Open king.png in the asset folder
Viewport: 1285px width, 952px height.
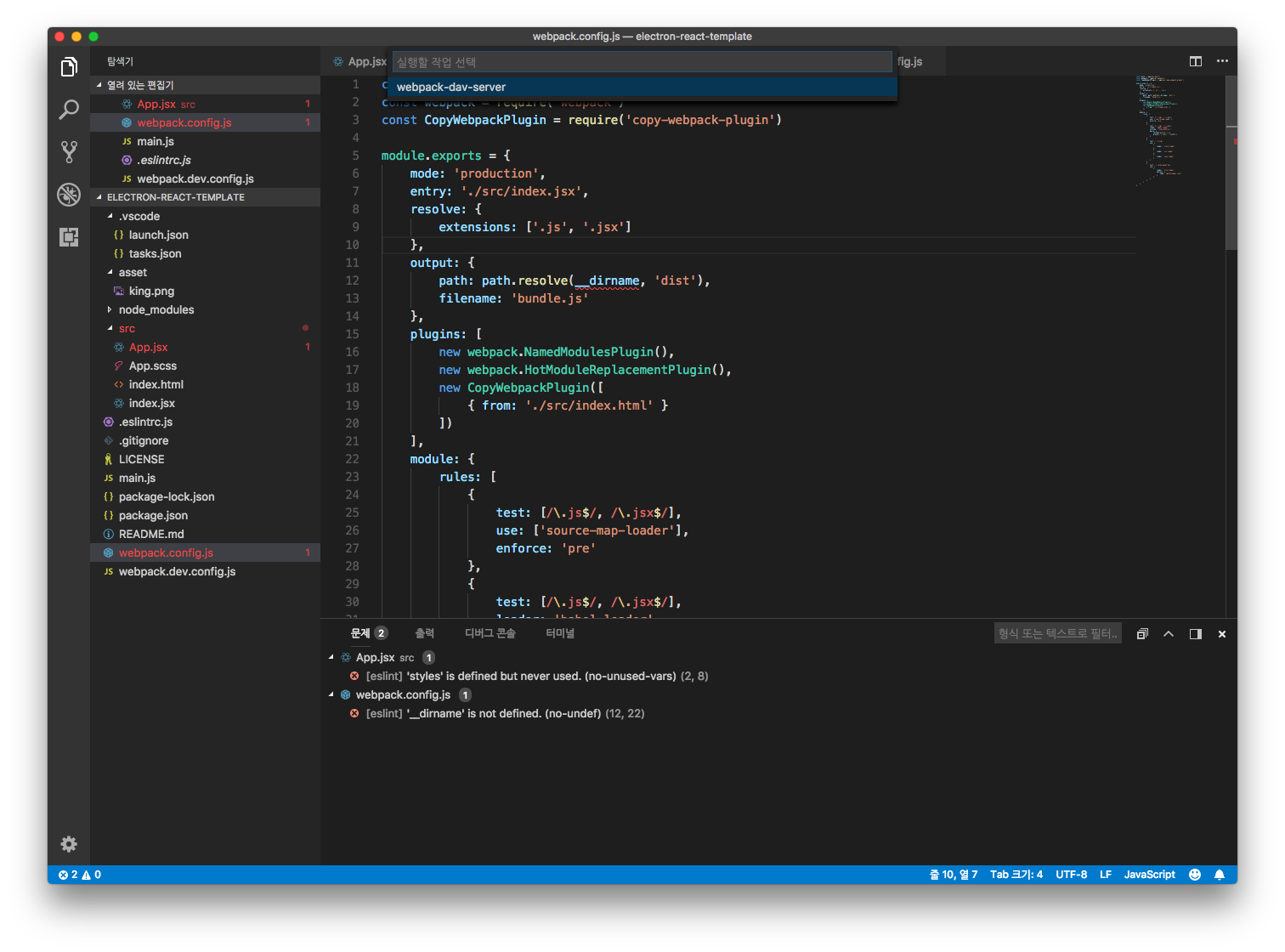click(205, 291)
